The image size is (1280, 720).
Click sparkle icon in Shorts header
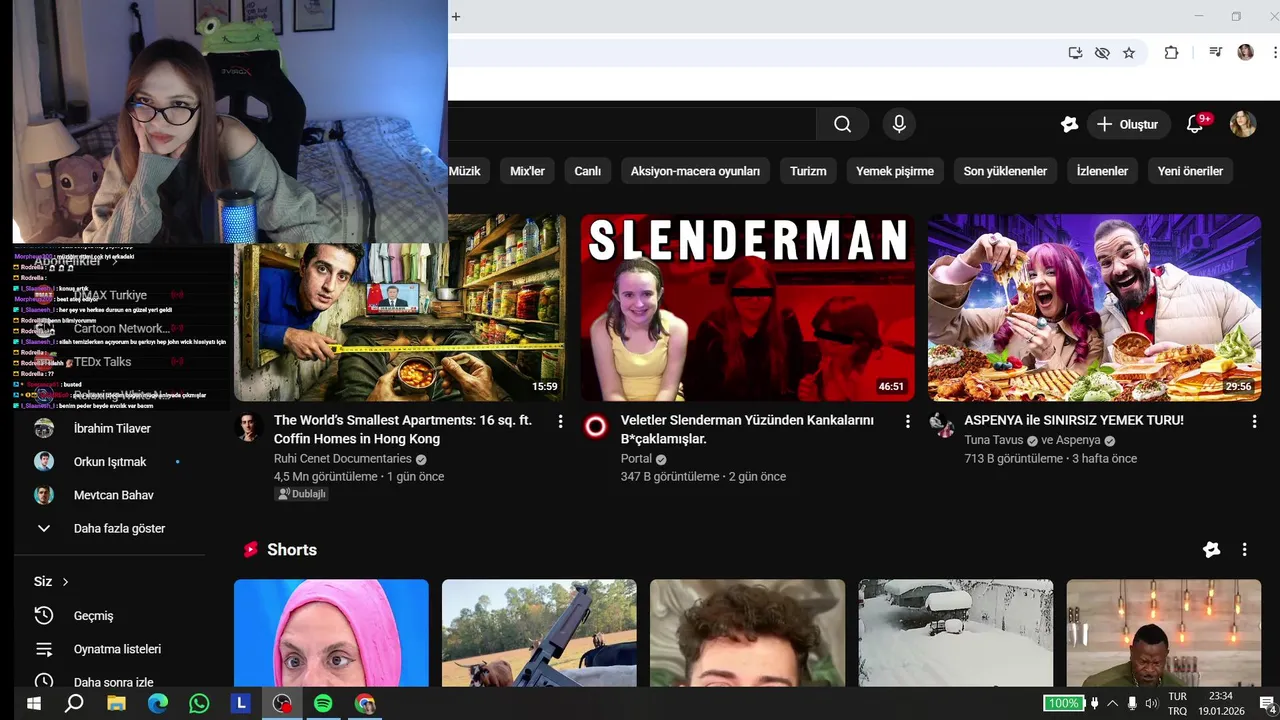1211,550
